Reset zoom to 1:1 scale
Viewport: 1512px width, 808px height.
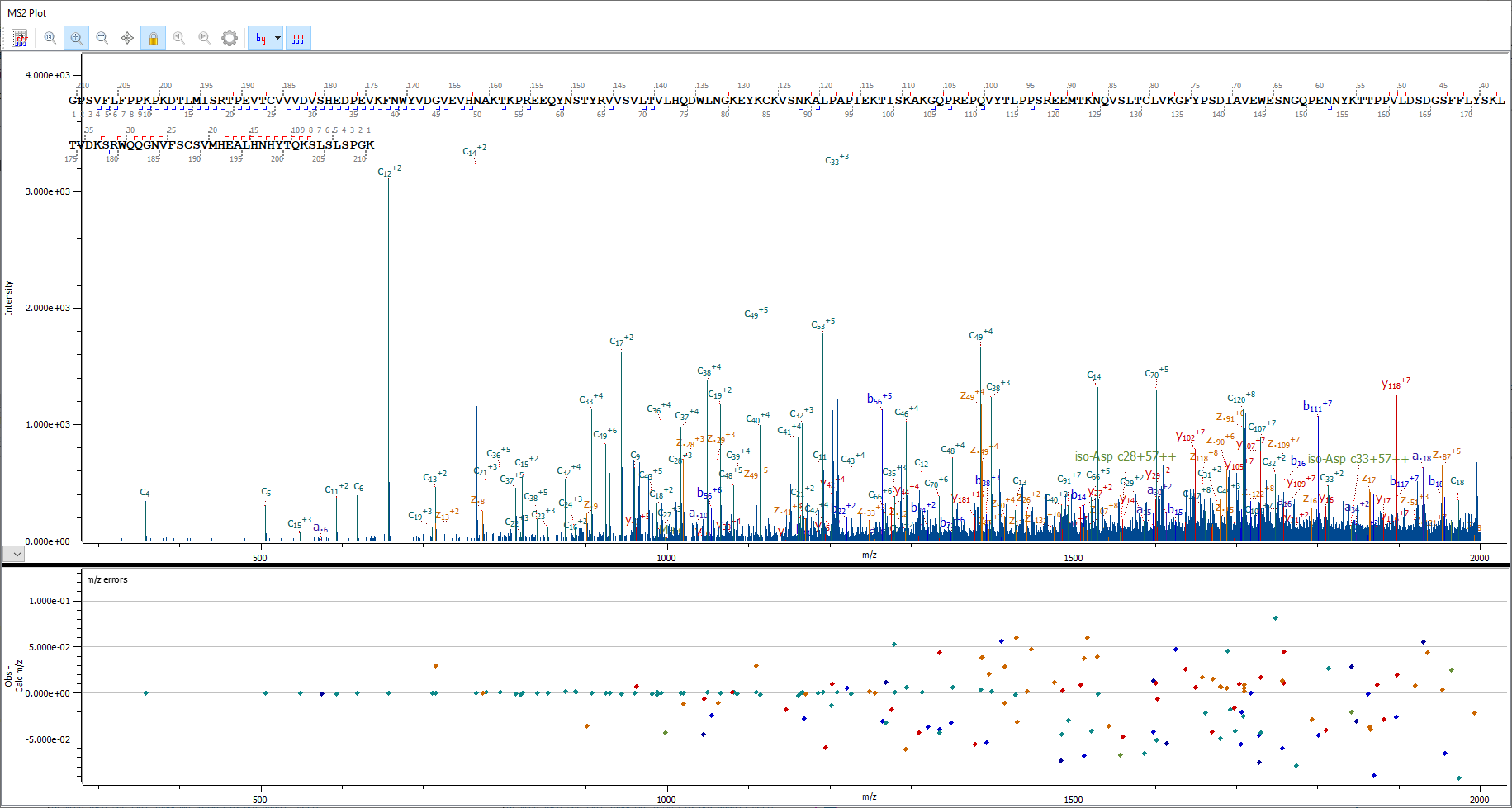tap(50, 38)
